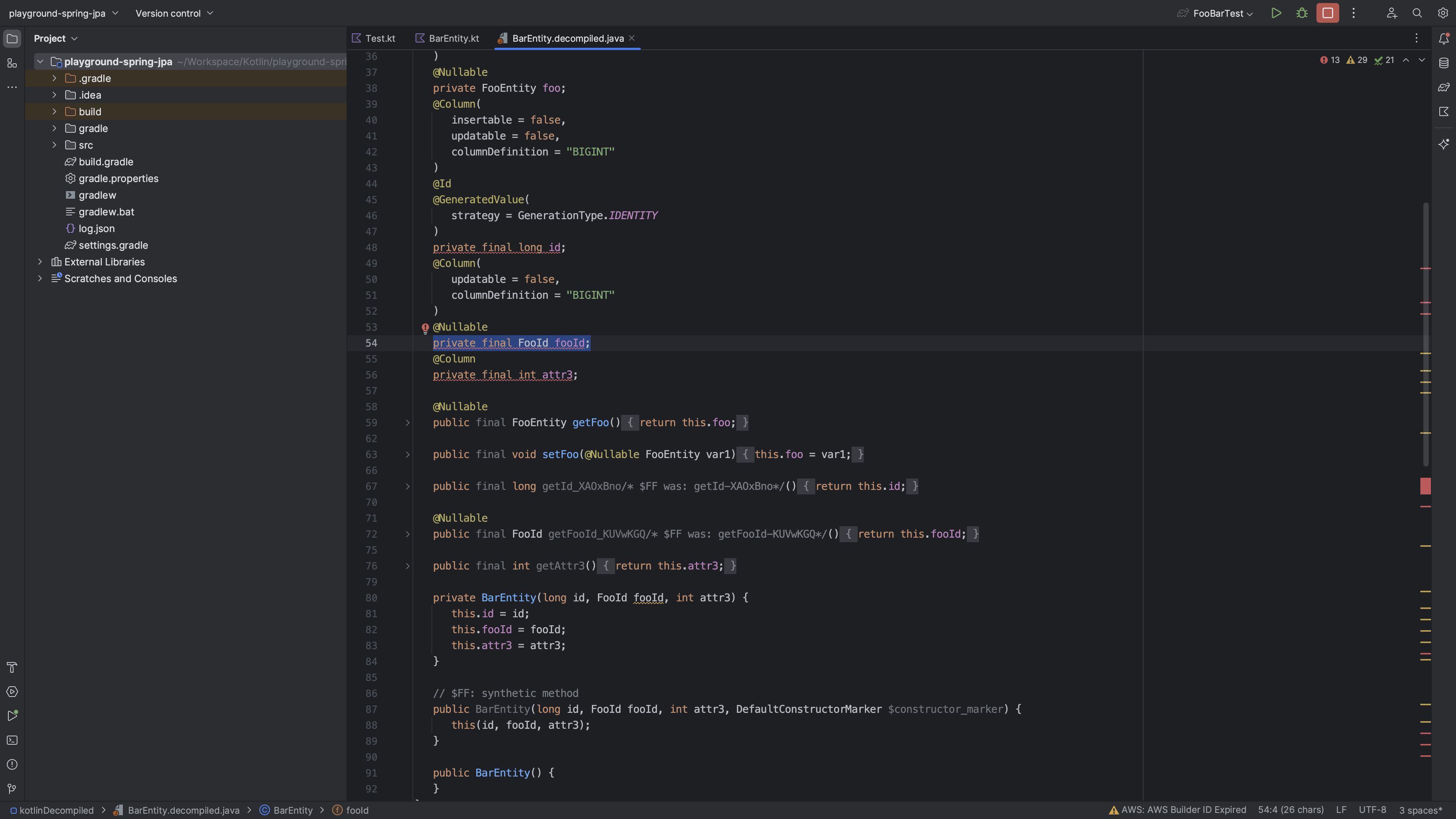Expand the src folder in project tree
The width and height of the screenshot is (1456, 819).
coord(54,145)
